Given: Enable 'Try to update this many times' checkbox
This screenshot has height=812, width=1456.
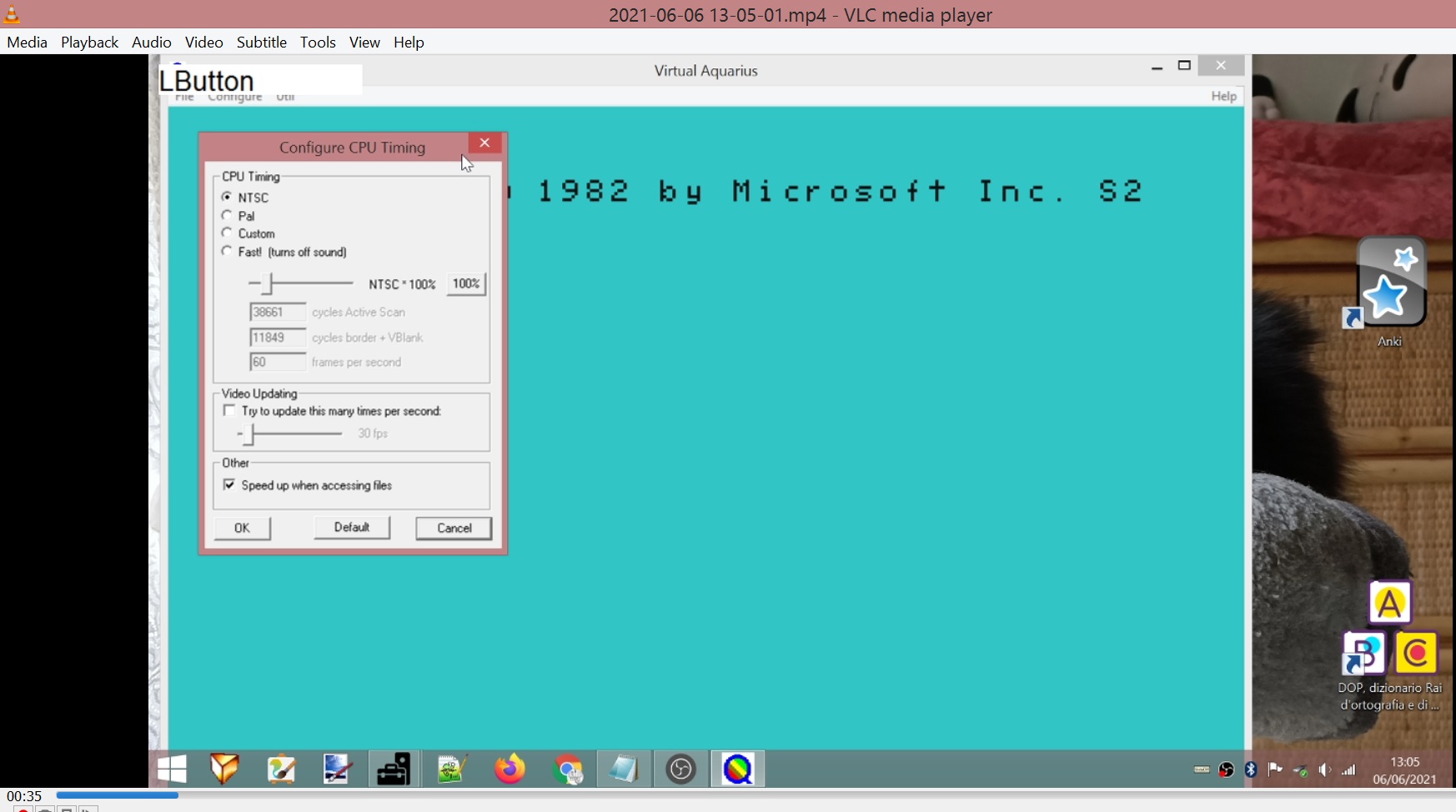Looking at the screenshot, I should [229, 411].
